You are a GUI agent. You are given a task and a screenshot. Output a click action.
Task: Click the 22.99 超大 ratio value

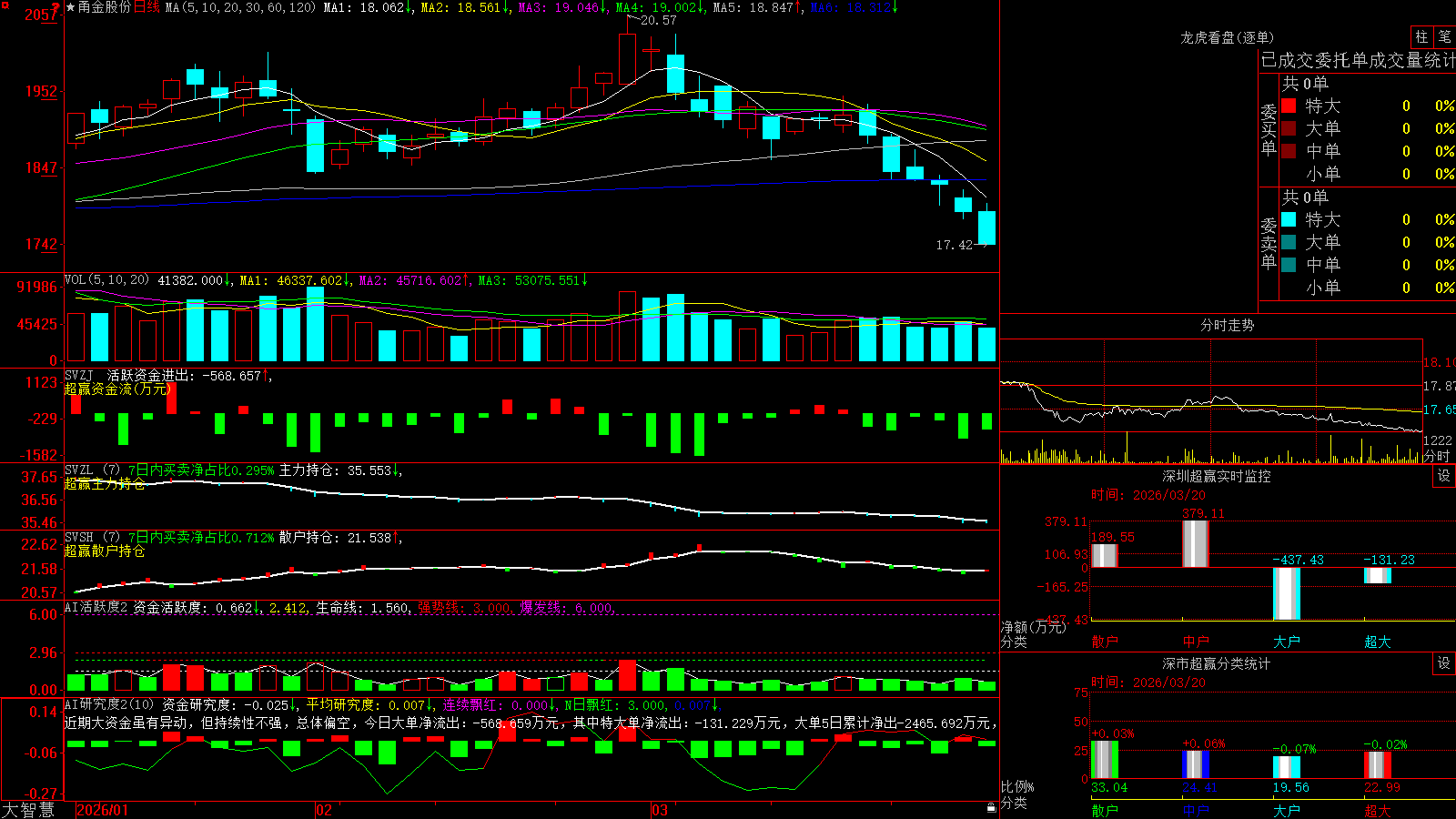click(1382, 787)
